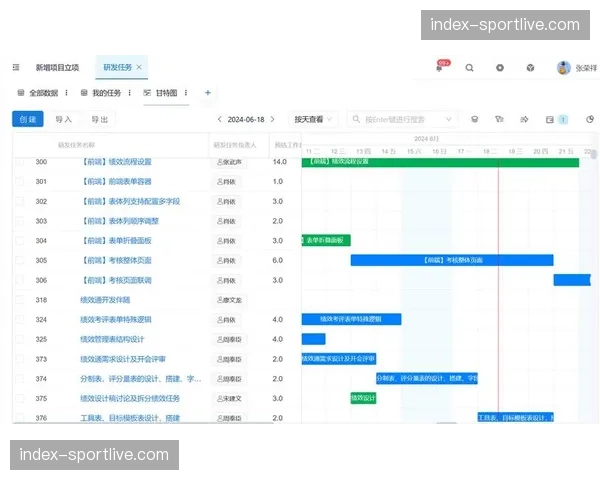This screenshot has height=480, width=600.
Task: Expand the search box dropdown arrow
Action: [x=448, y=119]
